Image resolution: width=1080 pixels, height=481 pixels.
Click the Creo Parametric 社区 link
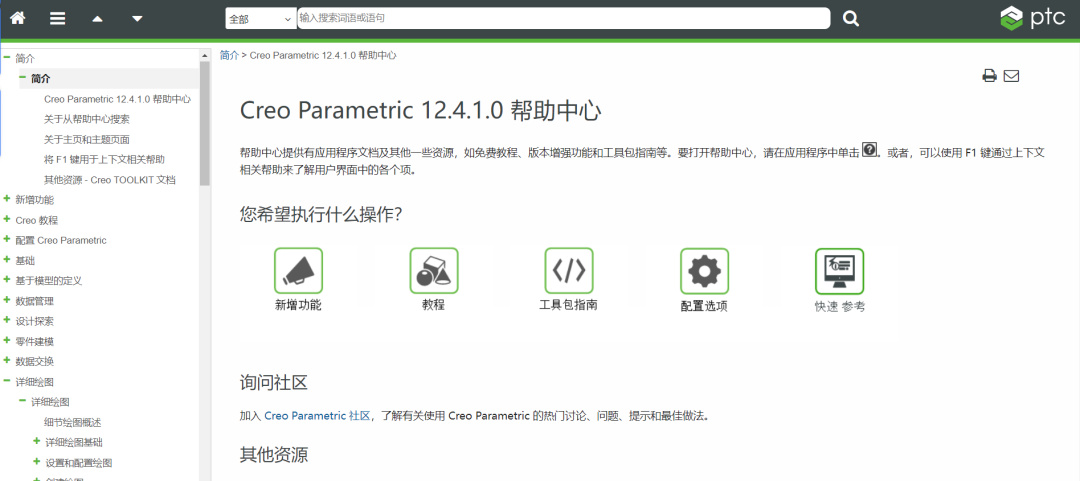coord(317,415)
